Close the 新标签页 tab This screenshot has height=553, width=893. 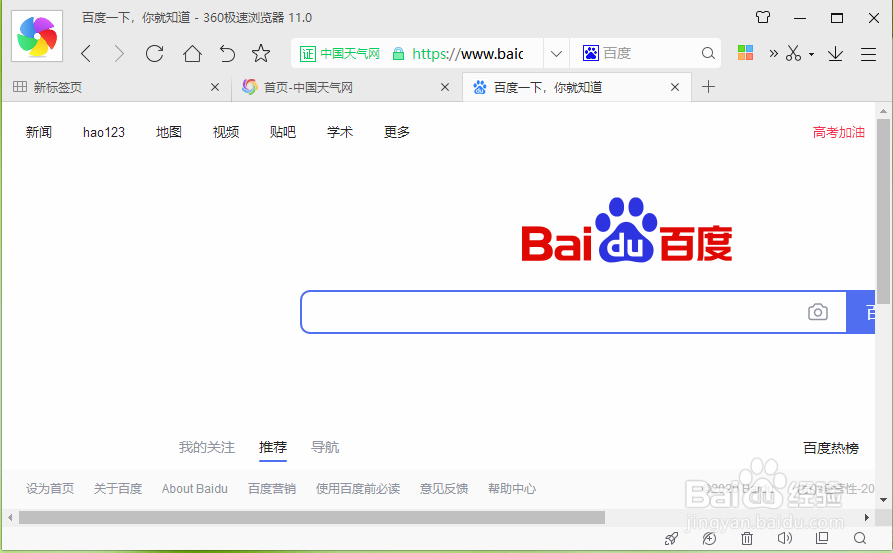(x=215, y=87)
